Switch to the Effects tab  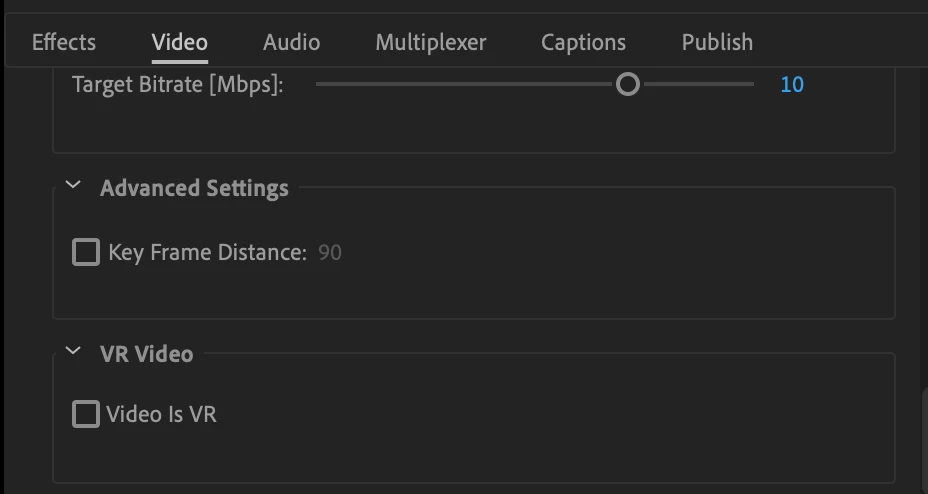64,42
